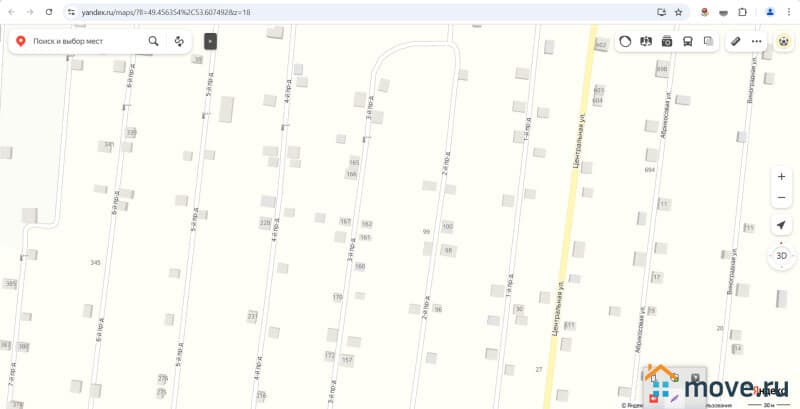
Task: Click the ruler distance measurement tool
Action: click(x=736, y=41)
